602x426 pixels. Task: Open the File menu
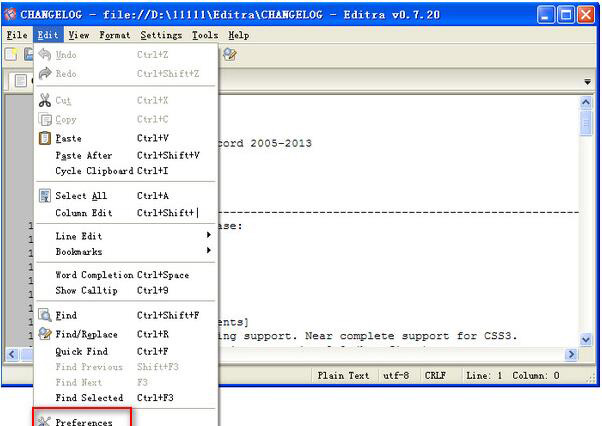[17, 35]
